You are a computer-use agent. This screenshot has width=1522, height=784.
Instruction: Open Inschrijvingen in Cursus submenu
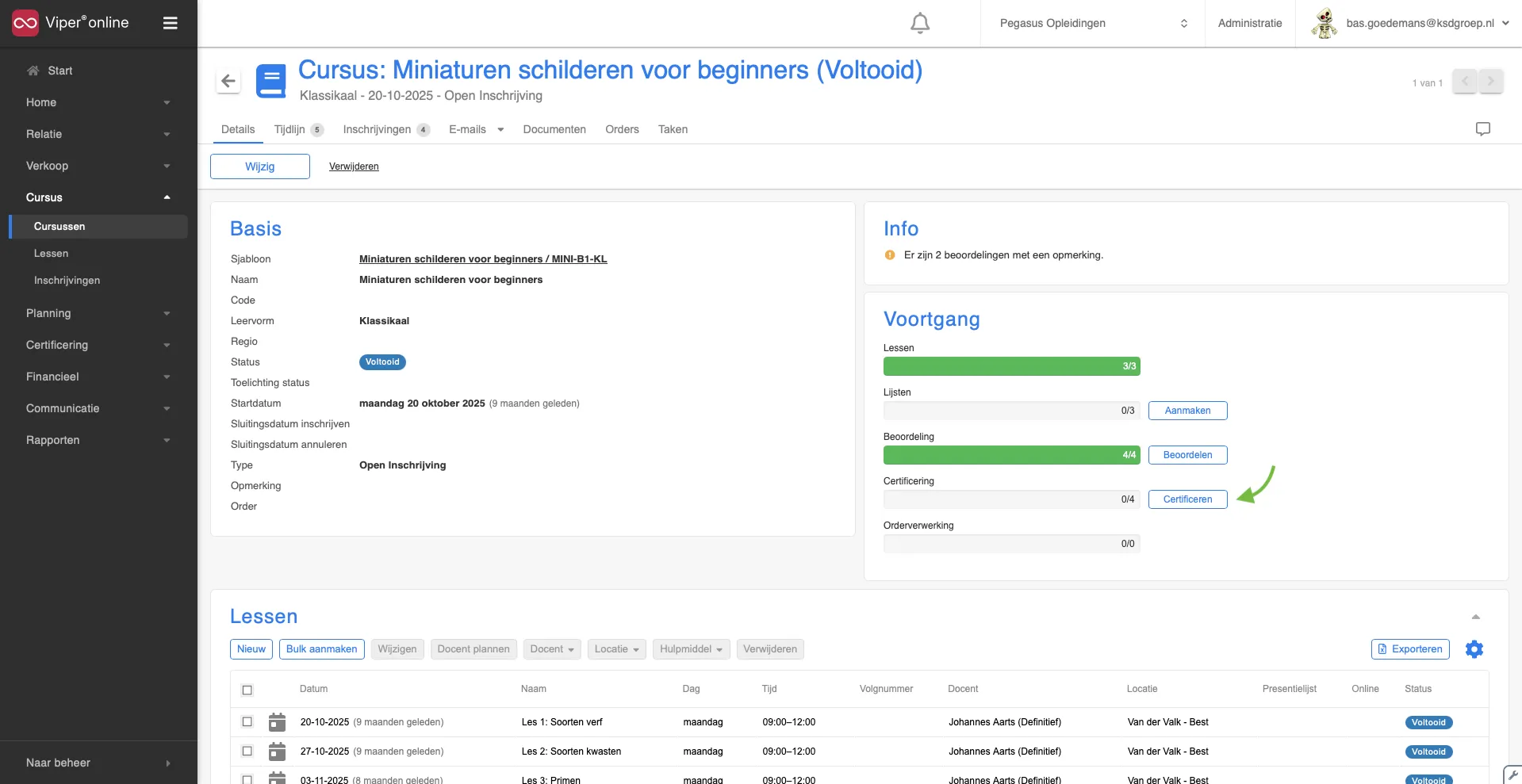point(67,281)
